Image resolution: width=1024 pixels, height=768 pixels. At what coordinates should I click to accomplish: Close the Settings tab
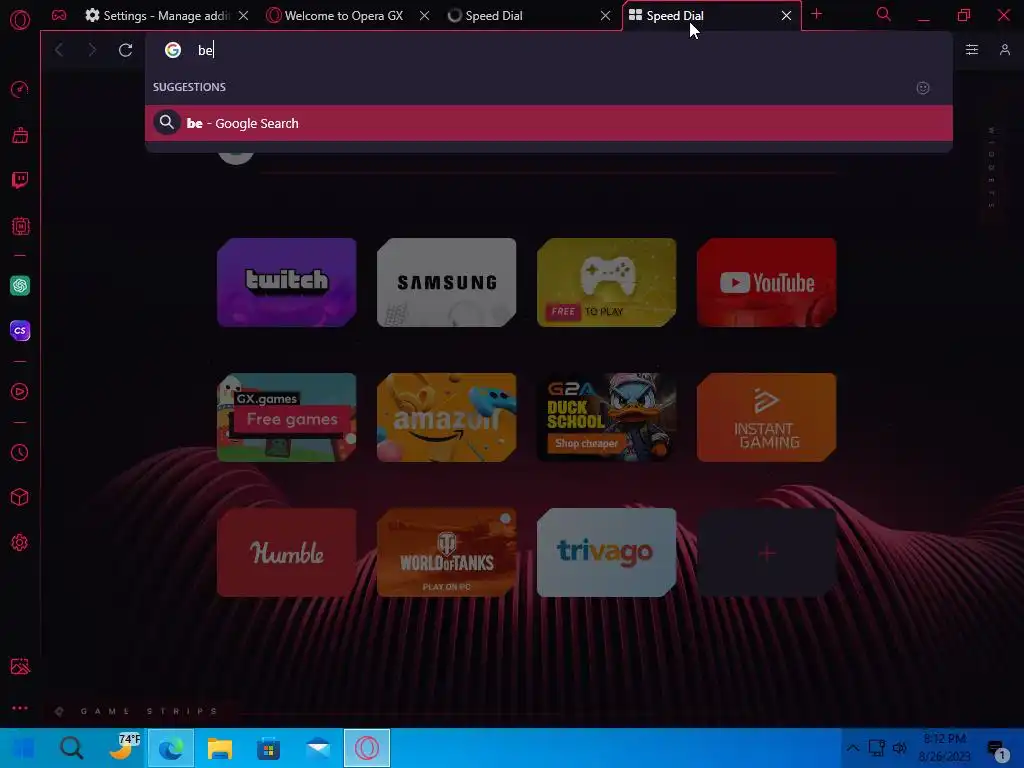(x=244, y=16)
